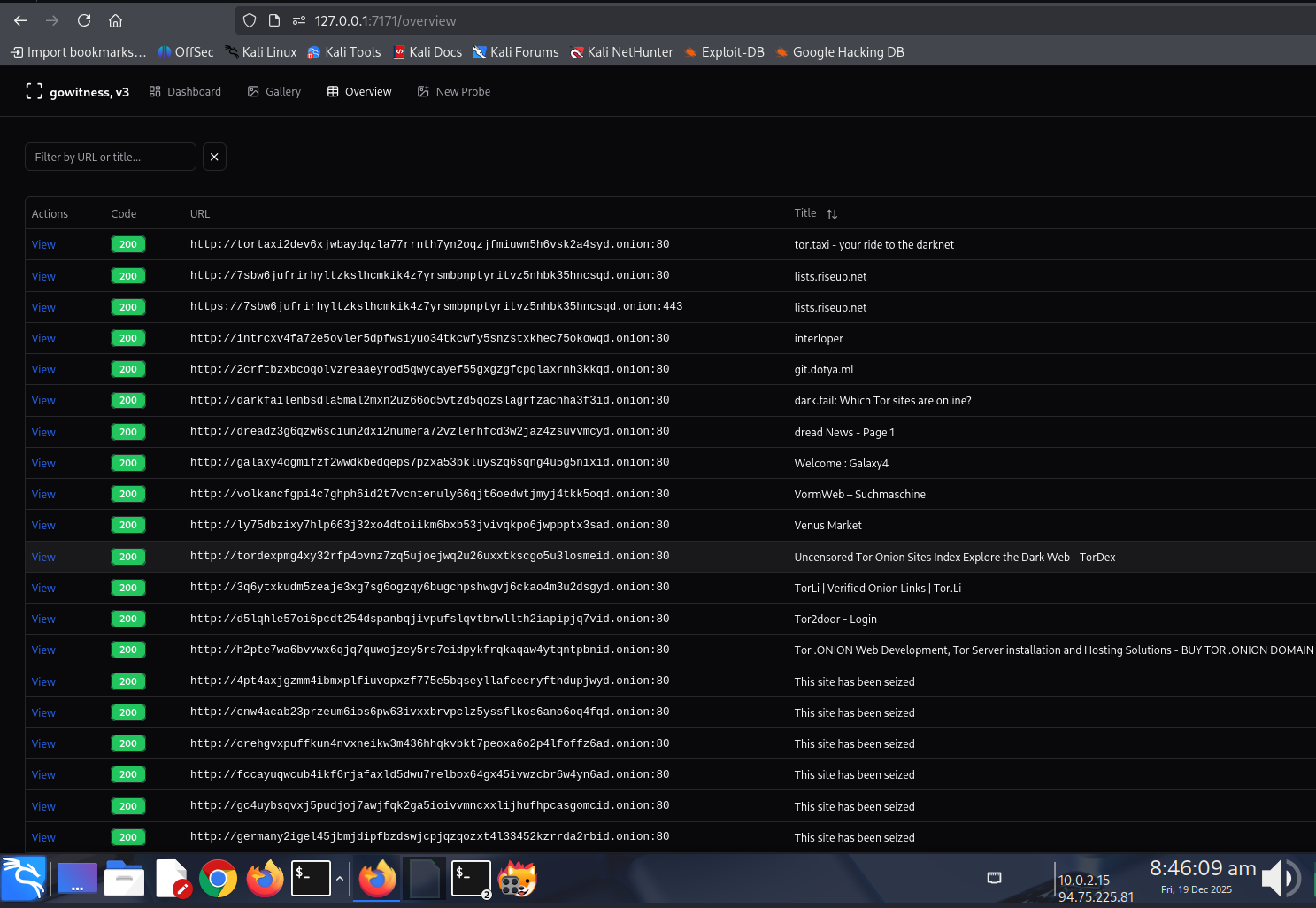Image resolution: width=1316 pixels, height=908 pixels.
Task: Go back to the previous page
Action: (20, 20)
